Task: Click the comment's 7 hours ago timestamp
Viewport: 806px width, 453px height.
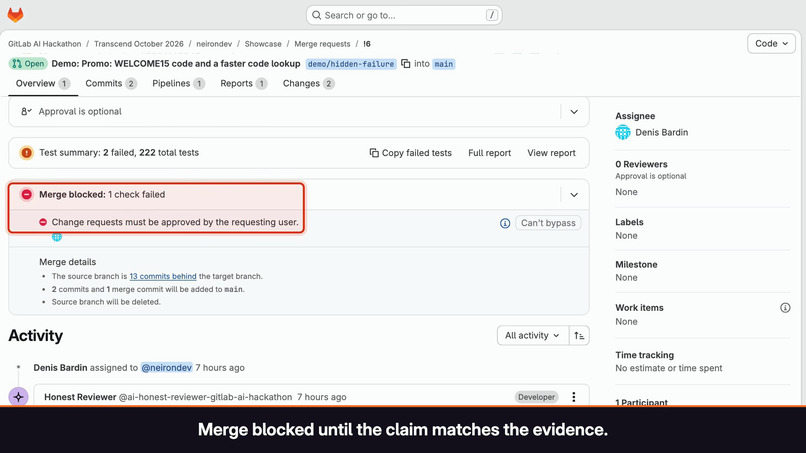Action: 322,397
